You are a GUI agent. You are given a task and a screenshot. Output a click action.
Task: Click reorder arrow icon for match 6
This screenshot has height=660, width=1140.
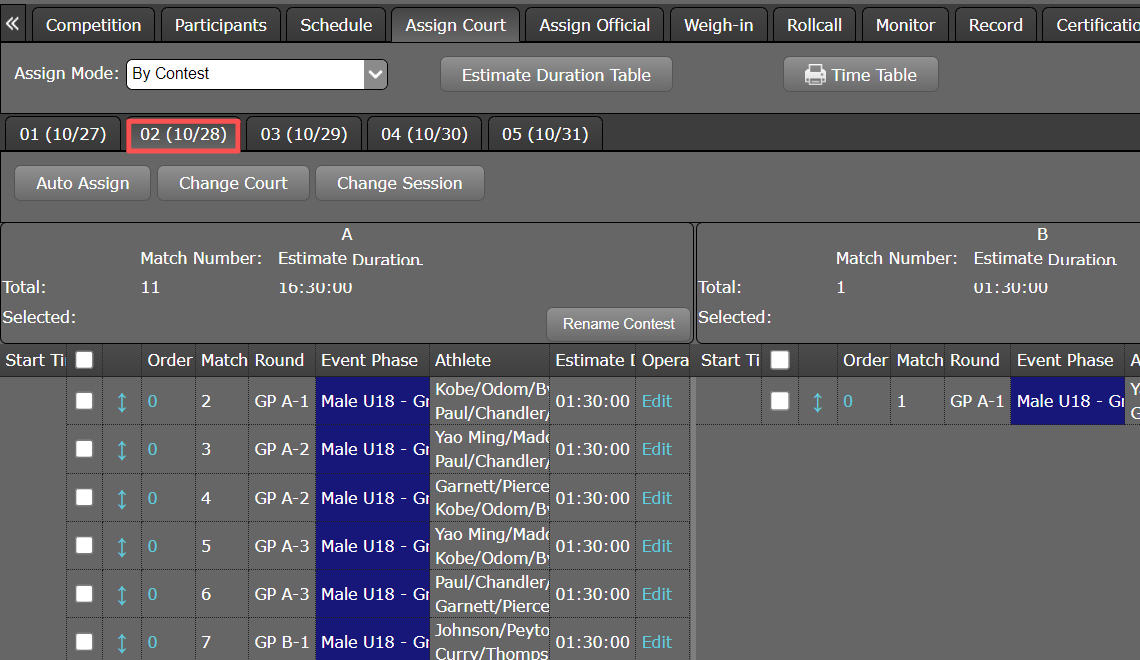click(122, 594)
